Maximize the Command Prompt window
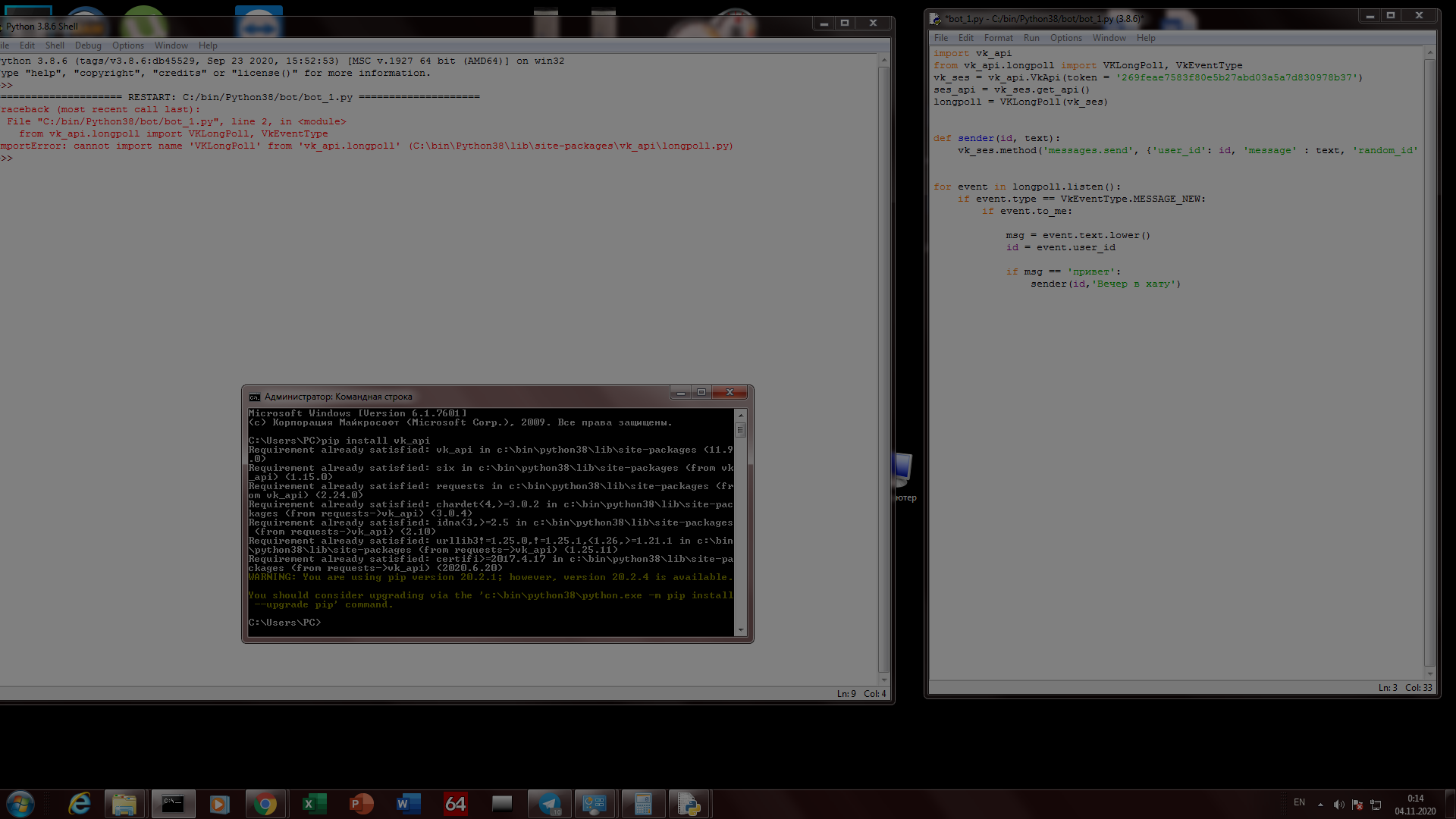This screenshot has width=1456, height=819. [x=701, y=392]
